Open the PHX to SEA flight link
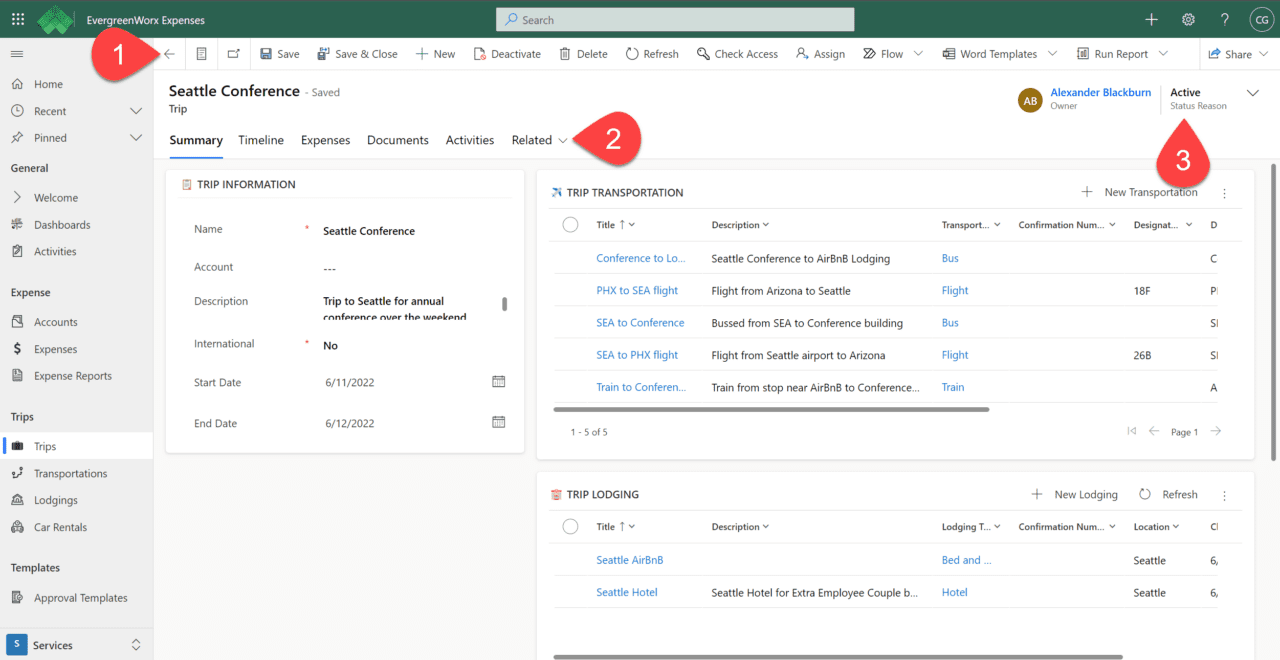1280x660 pixels. (x=637, y=291)
